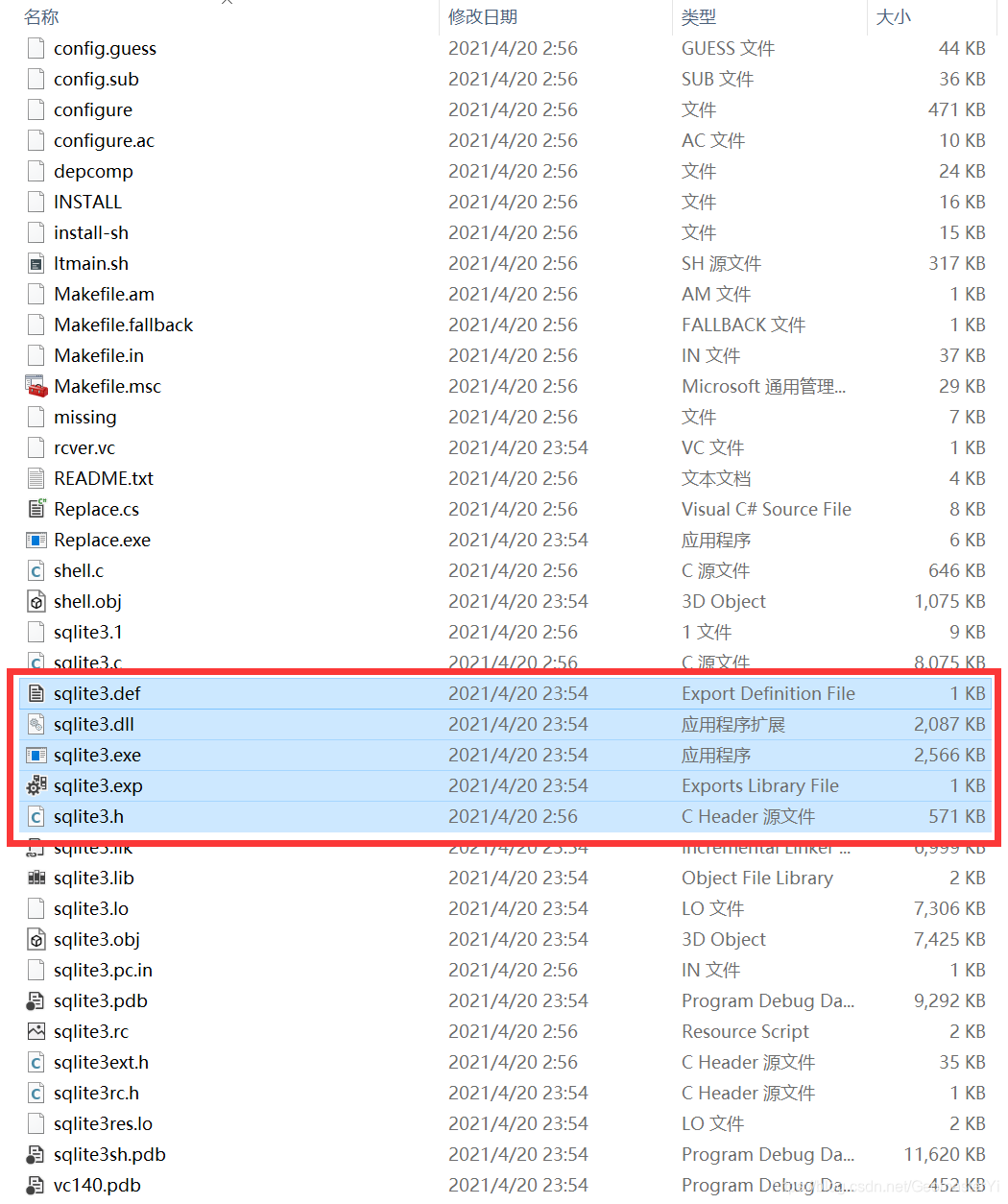Click the Object File Library type cell
1008x1204 pixels.
point(757,878)
